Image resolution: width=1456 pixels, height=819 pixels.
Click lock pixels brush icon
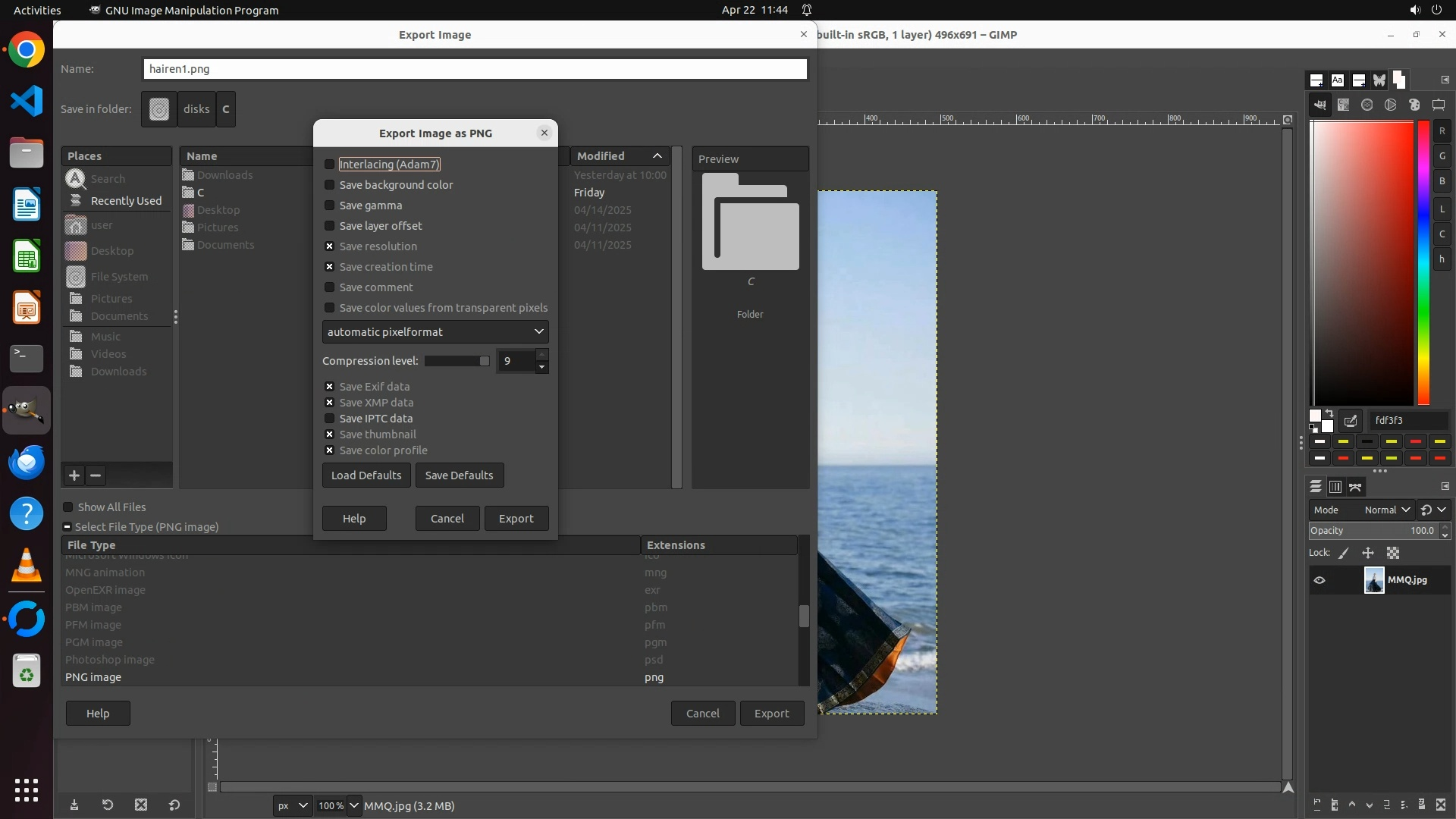point(1344,554)
